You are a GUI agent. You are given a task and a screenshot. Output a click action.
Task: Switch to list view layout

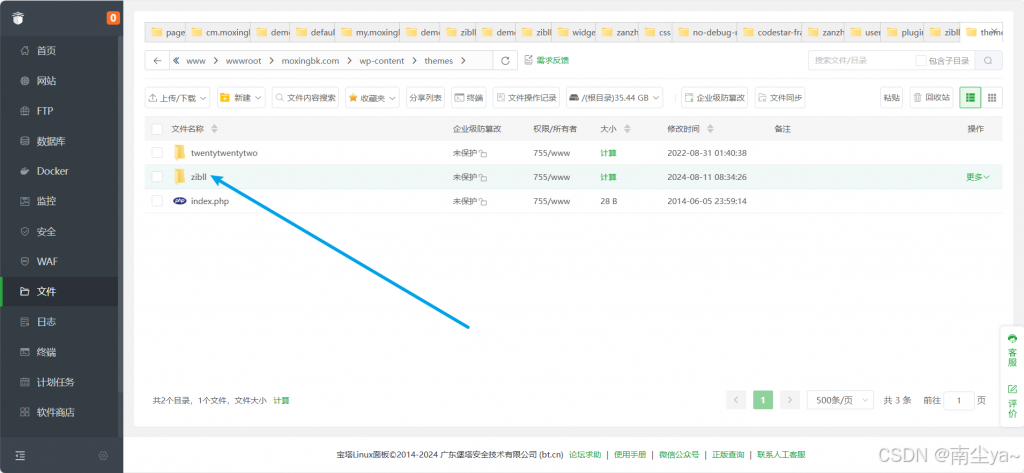pos(970,97)
